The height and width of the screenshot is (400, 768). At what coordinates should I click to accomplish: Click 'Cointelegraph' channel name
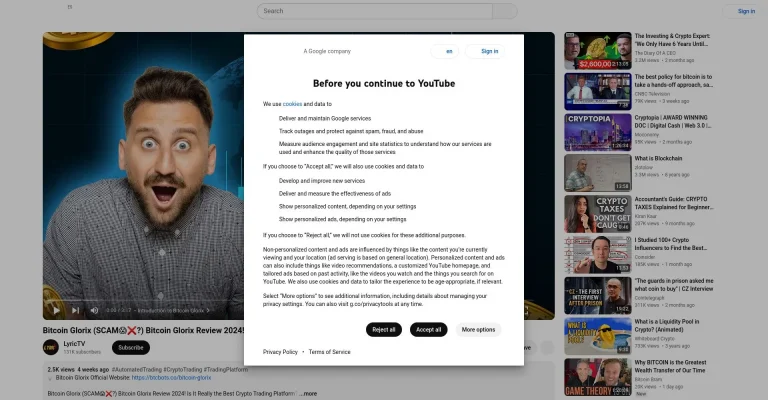pyautogui.click(x=649, y=298)
